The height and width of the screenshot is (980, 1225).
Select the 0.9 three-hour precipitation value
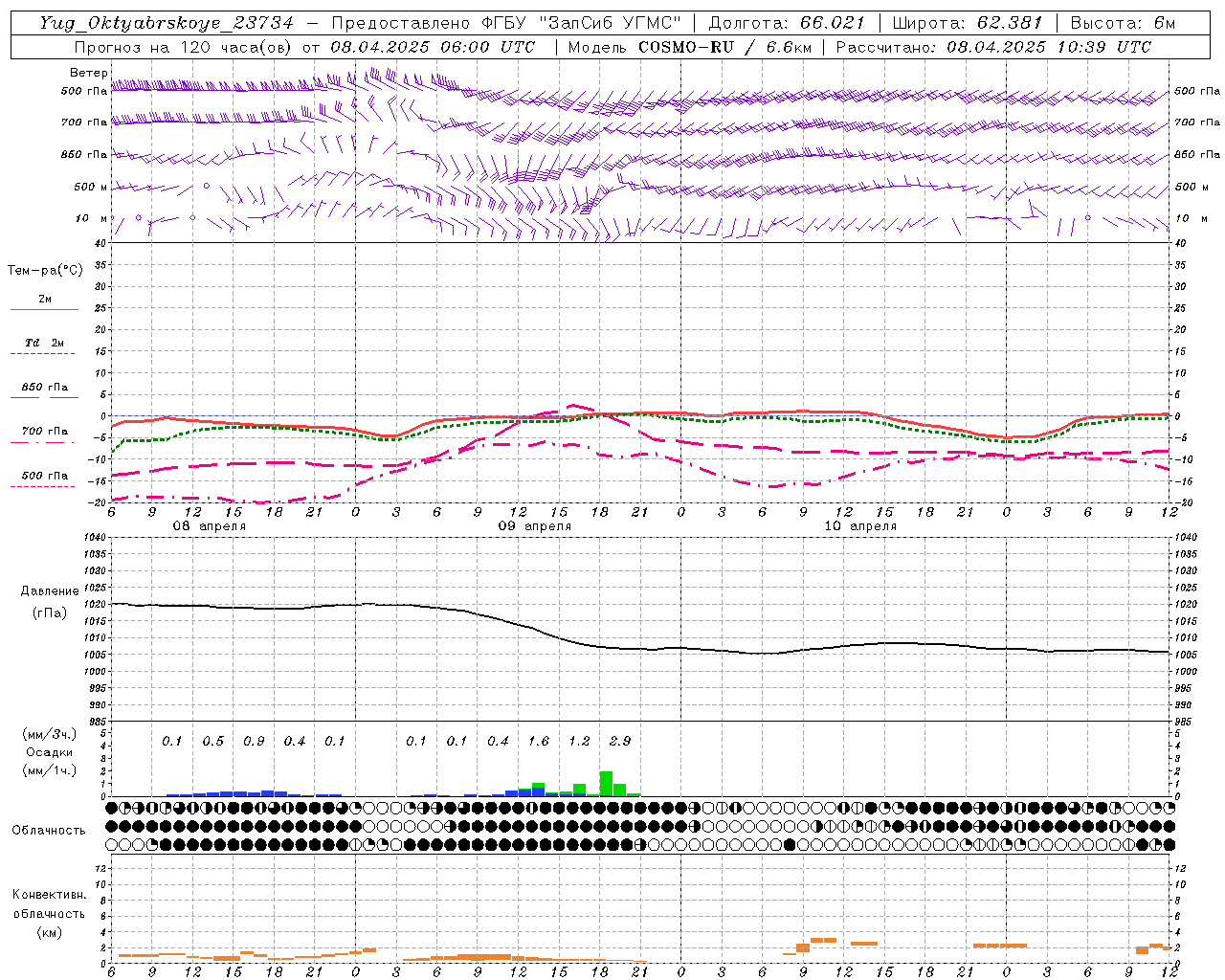click(x=254, y=742)
